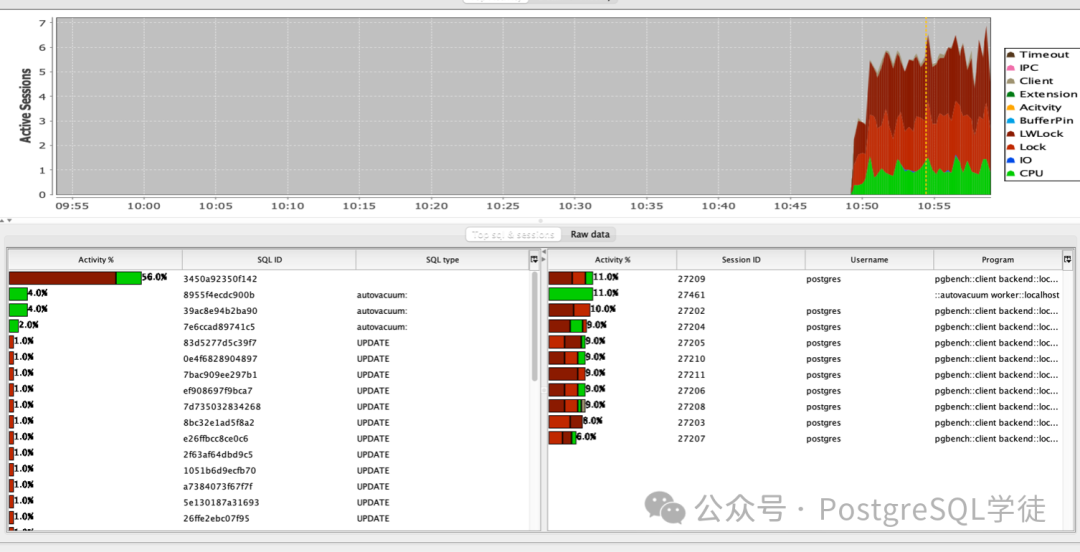The width and height of the screenshot is (1080, 552).
Task: Click Acitvity legend color swatch
Action: coord(1010,108)
